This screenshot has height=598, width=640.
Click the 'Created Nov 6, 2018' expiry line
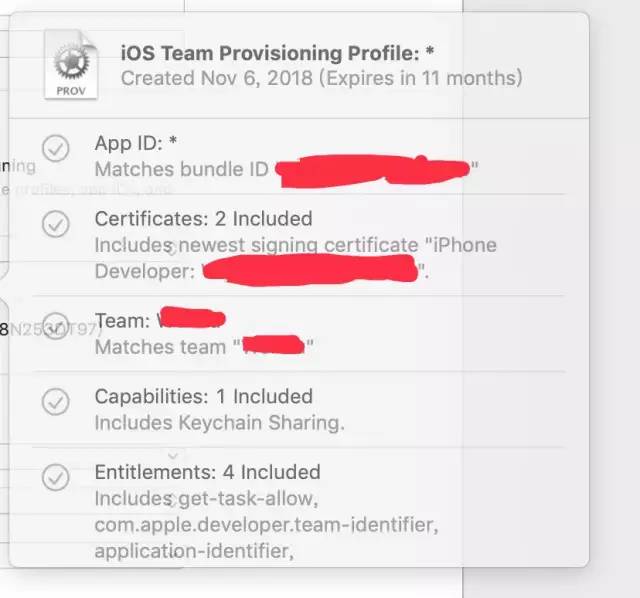[321, 77]
